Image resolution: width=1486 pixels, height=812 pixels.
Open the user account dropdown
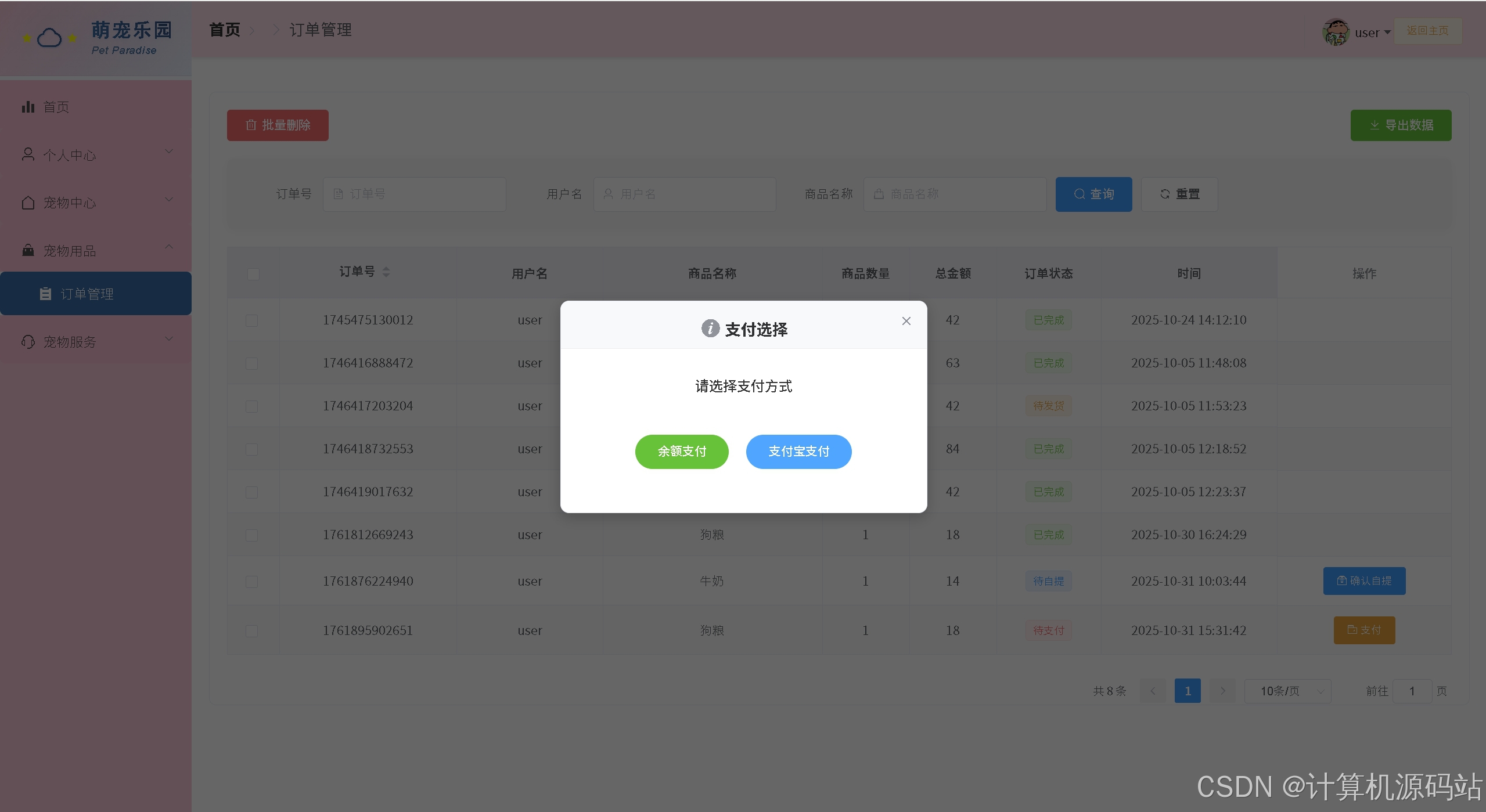1372,33
